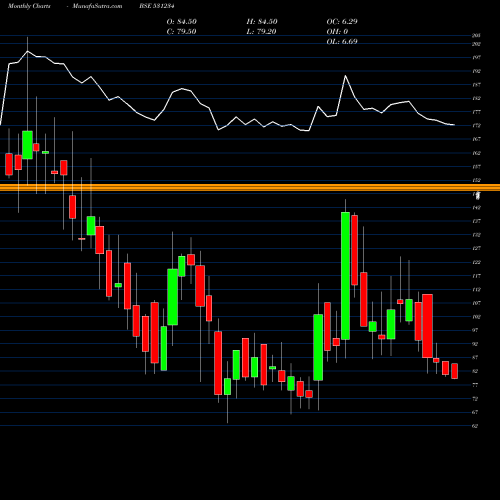The image size is (500, 500).
Task: Click the 127 price axis label
Action: (476, 248)
